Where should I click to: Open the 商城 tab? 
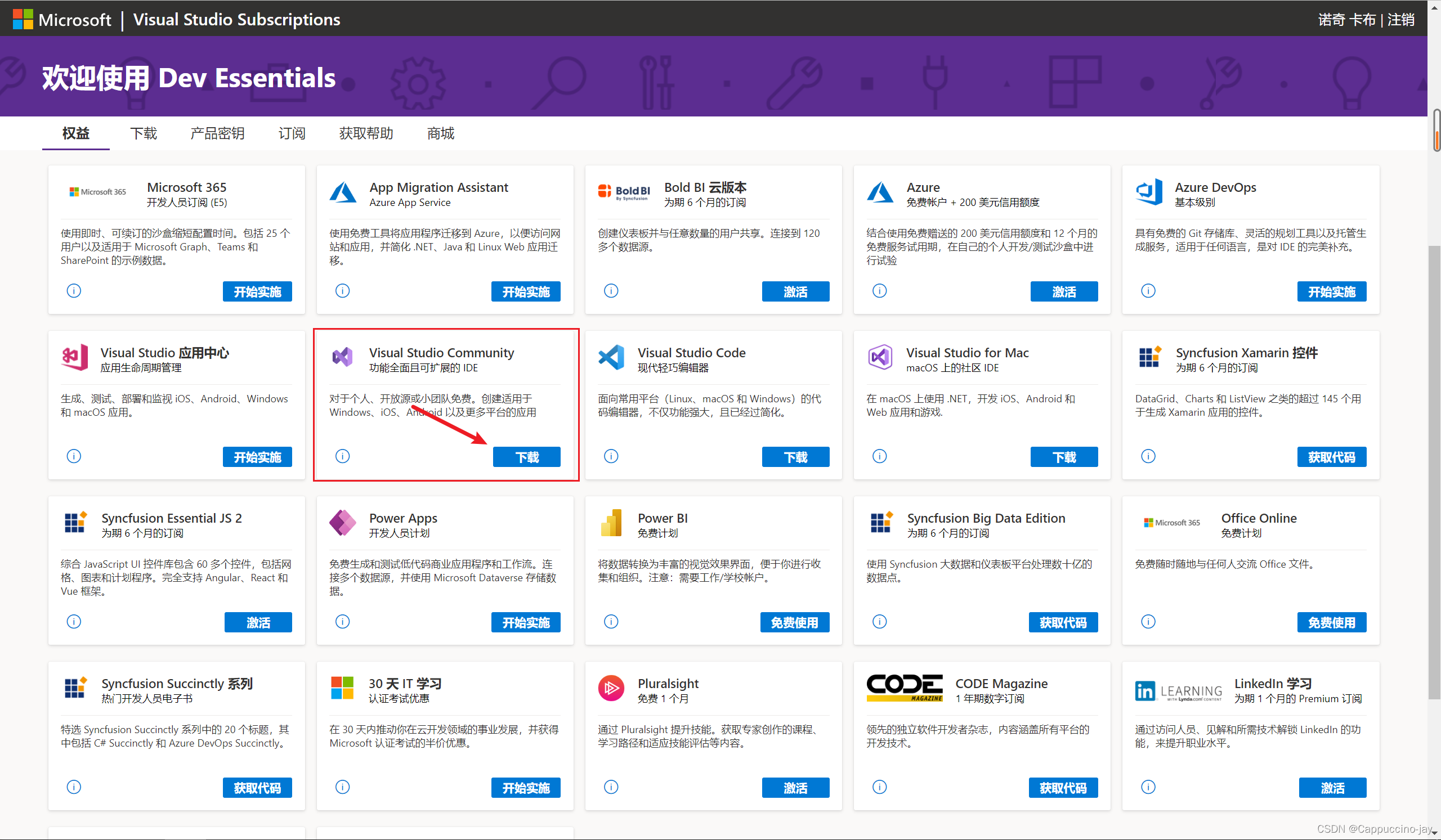440,133
